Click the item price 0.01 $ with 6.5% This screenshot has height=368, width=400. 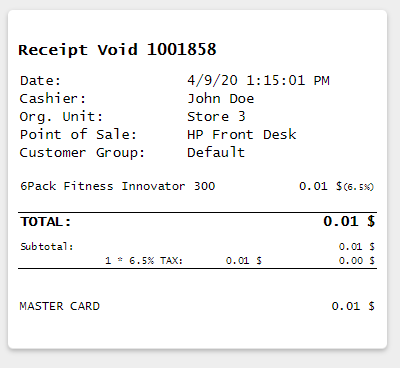[x=337, y=186]
